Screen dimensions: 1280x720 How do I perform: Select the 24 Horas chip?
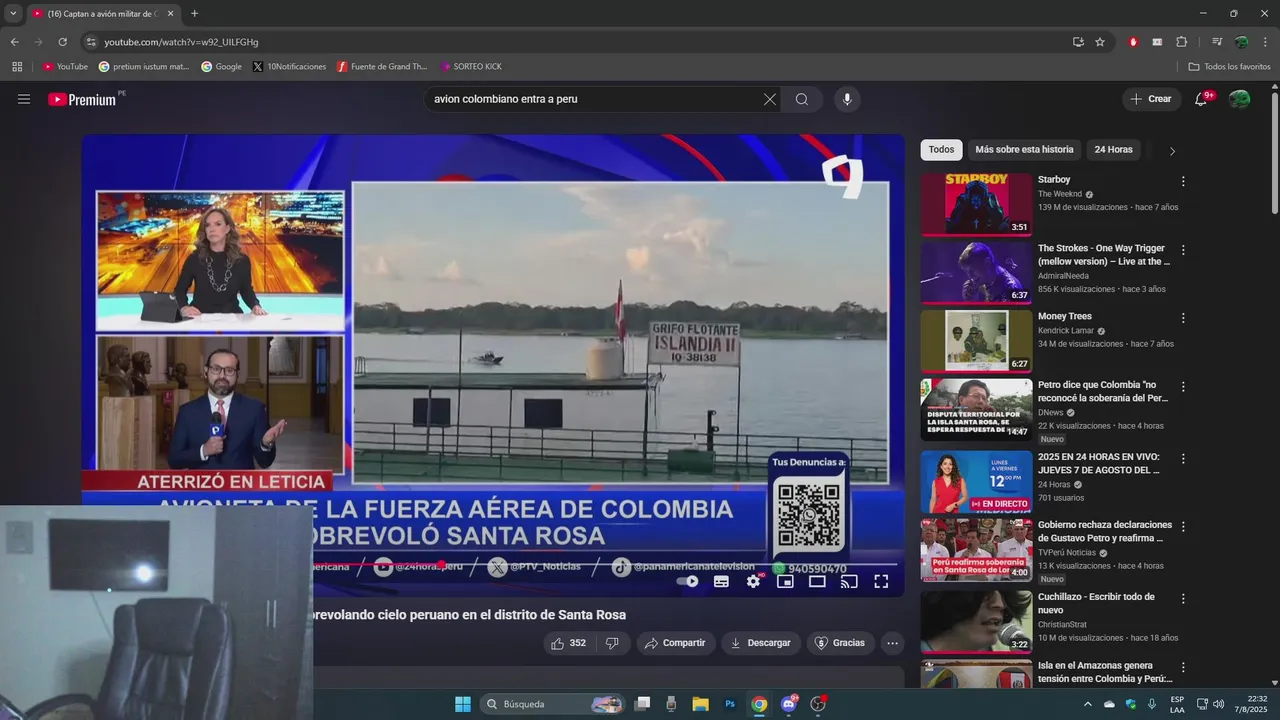tap(1113, 150)
